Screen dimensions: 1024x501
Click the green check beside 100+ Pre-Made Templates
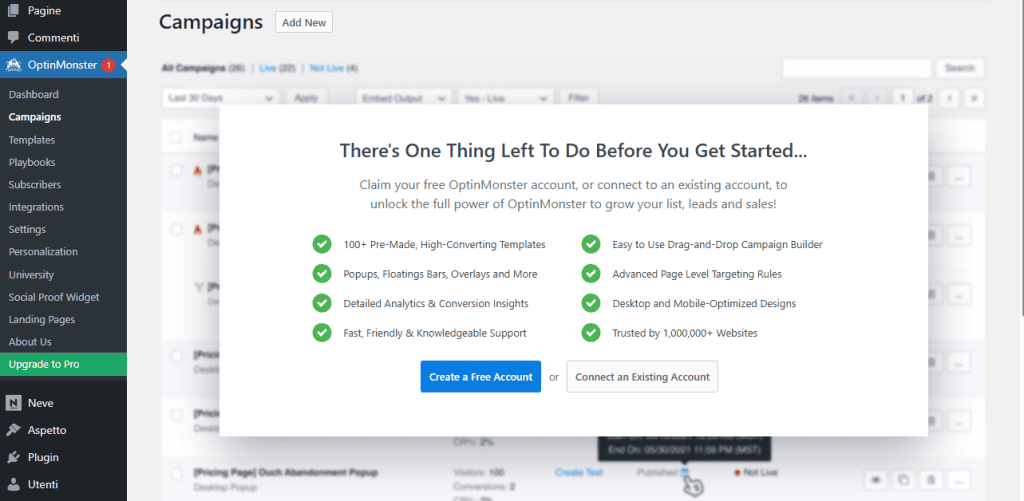click(322, 244)
